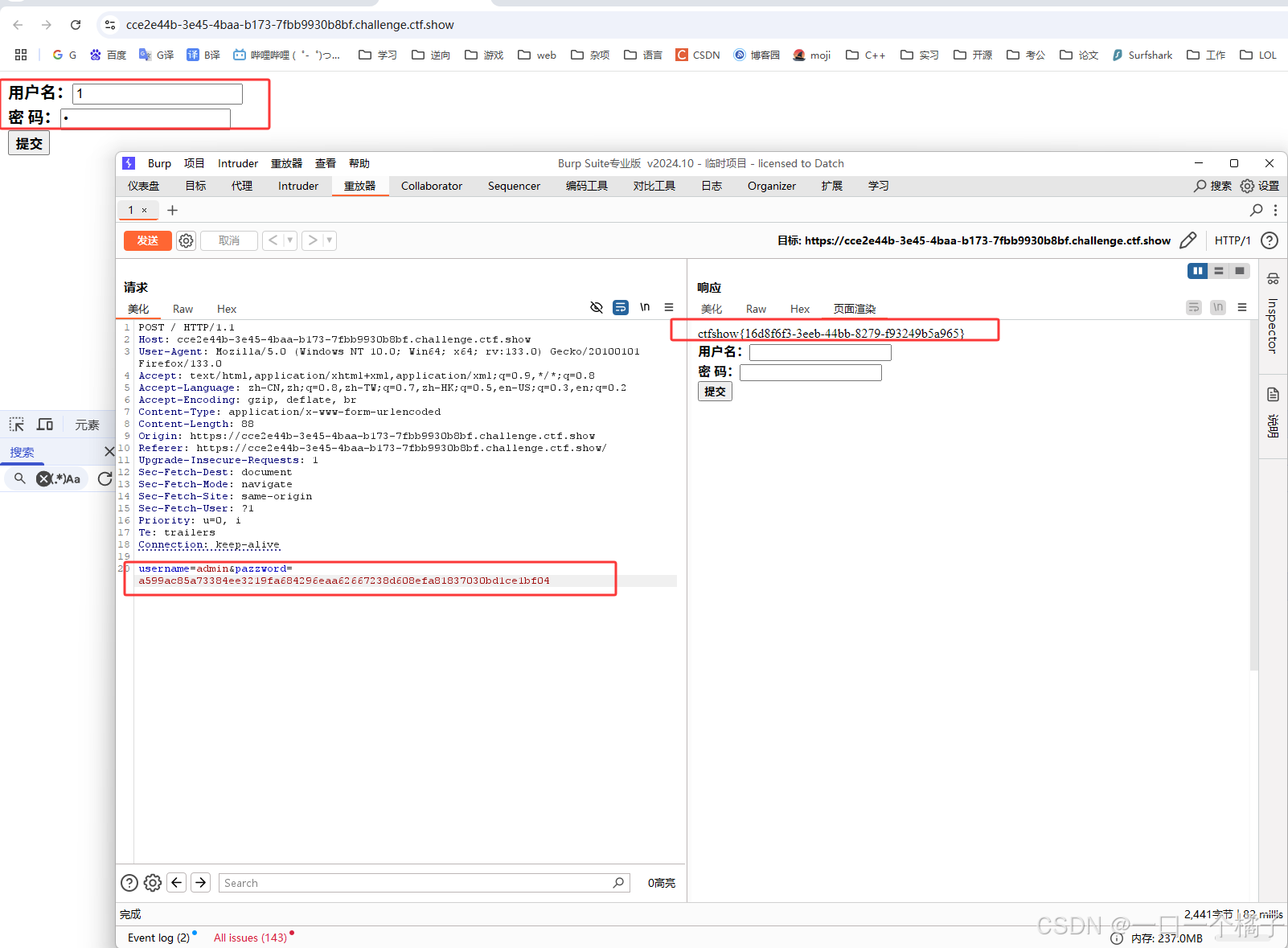Jump to previous search match
This screenshot has height=948, width=1288.
point(177,883)
